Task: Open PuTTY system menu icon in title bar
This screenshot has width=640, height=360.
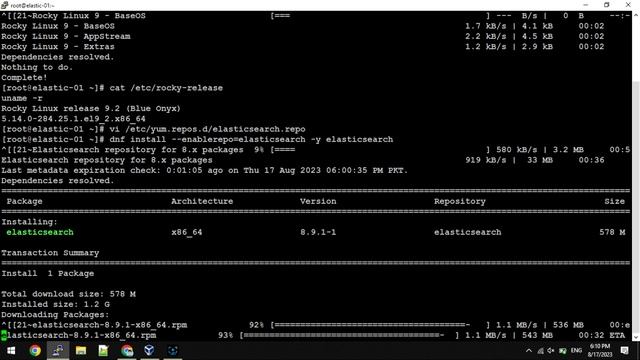Action: pyautogui.click(x=4, y=5)
